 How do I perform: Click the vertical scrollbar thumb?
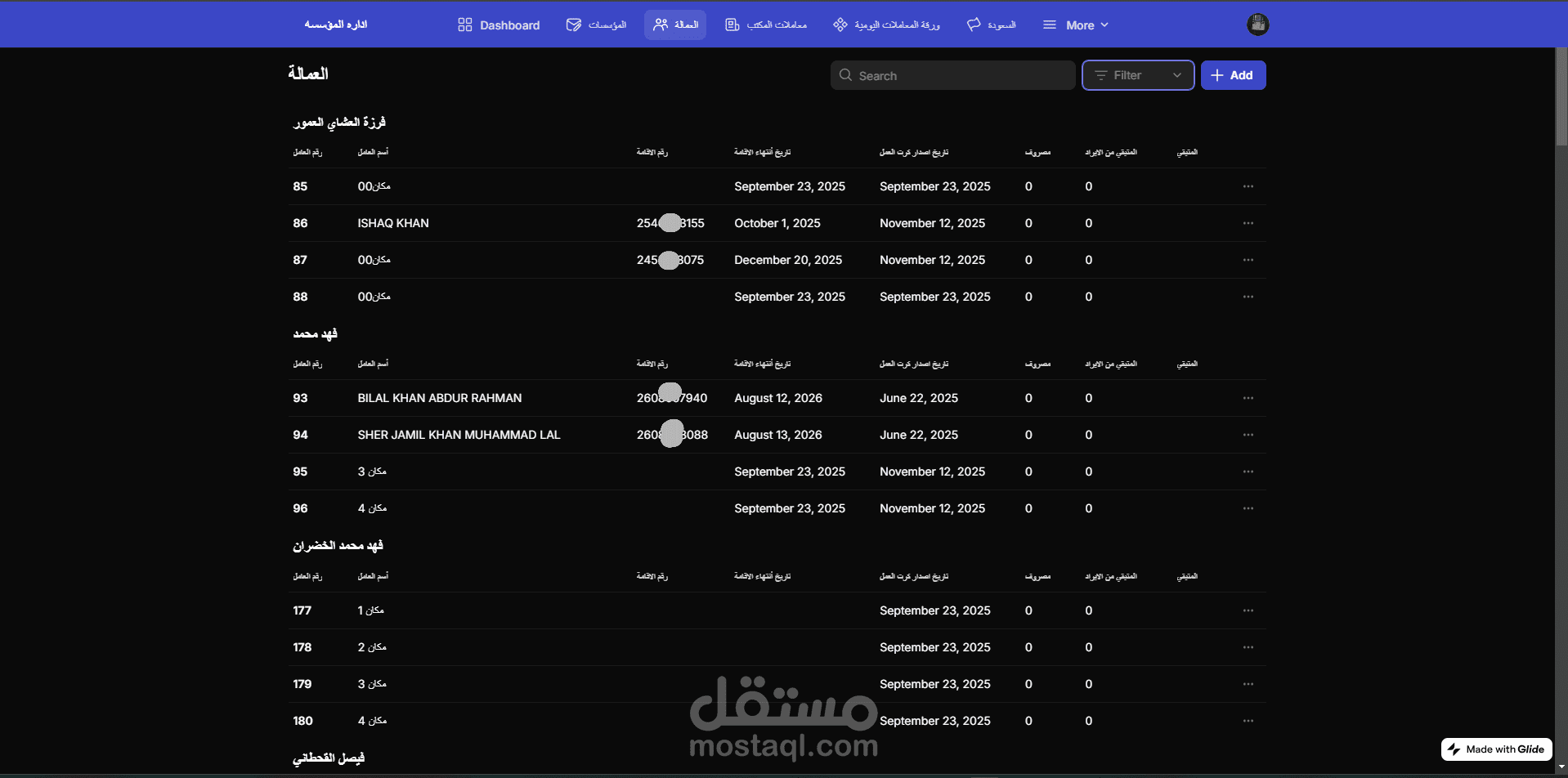(x=1561, y=96)
